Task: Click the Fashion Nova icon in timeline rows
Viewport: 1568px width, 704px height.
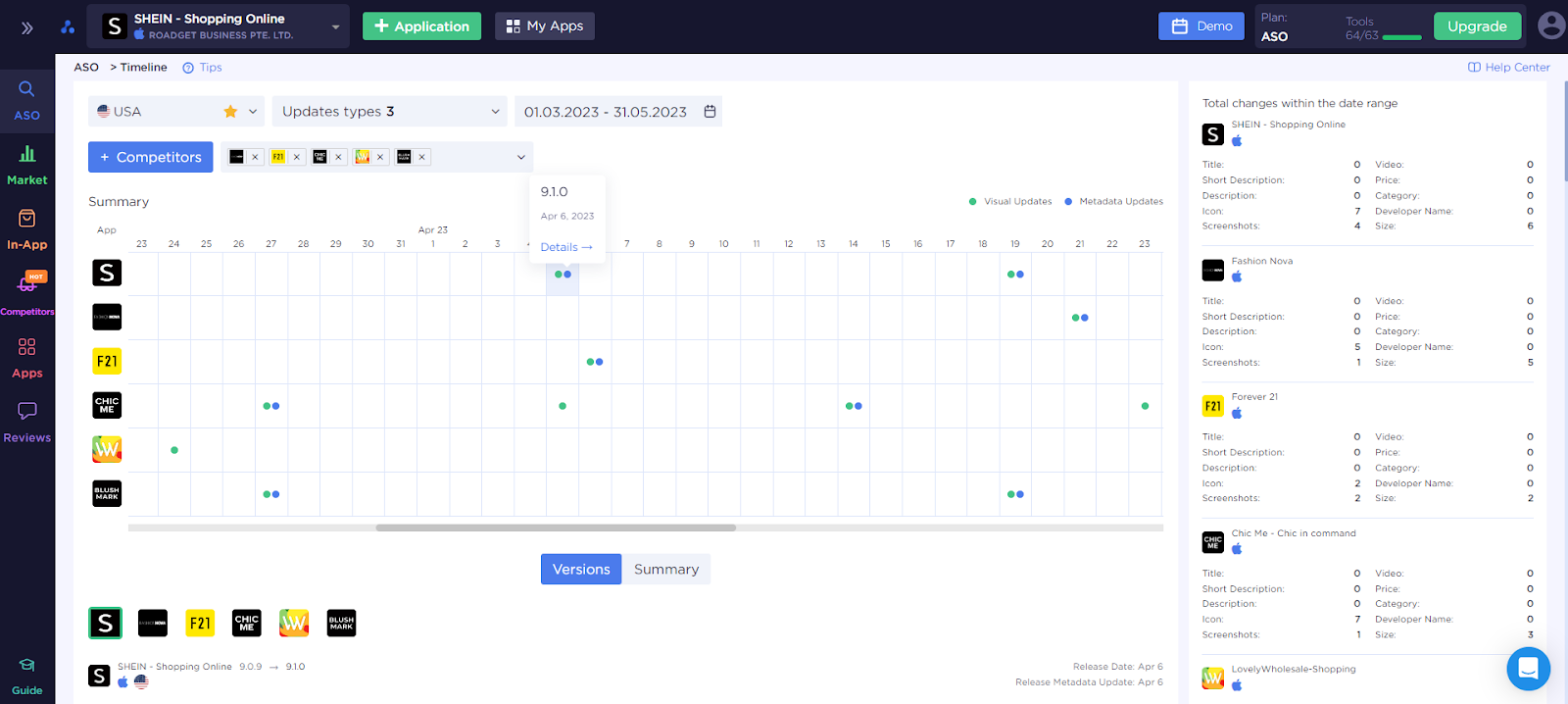Action: (107, 317)
